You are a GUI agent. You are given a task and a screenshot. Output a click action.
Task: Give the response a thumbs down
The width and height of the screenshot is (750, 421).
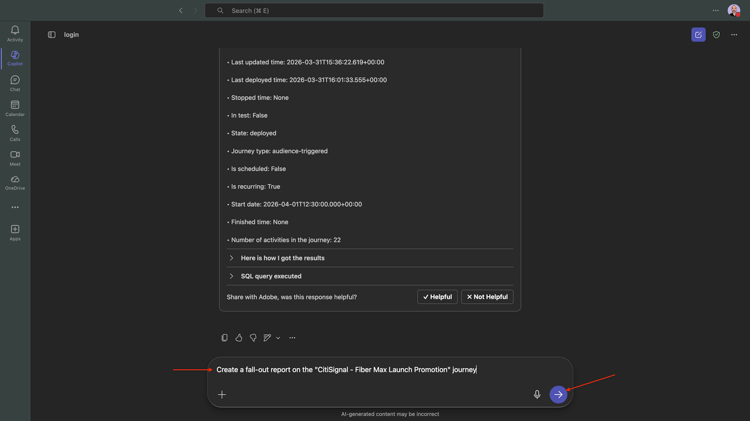pos(253,338)
